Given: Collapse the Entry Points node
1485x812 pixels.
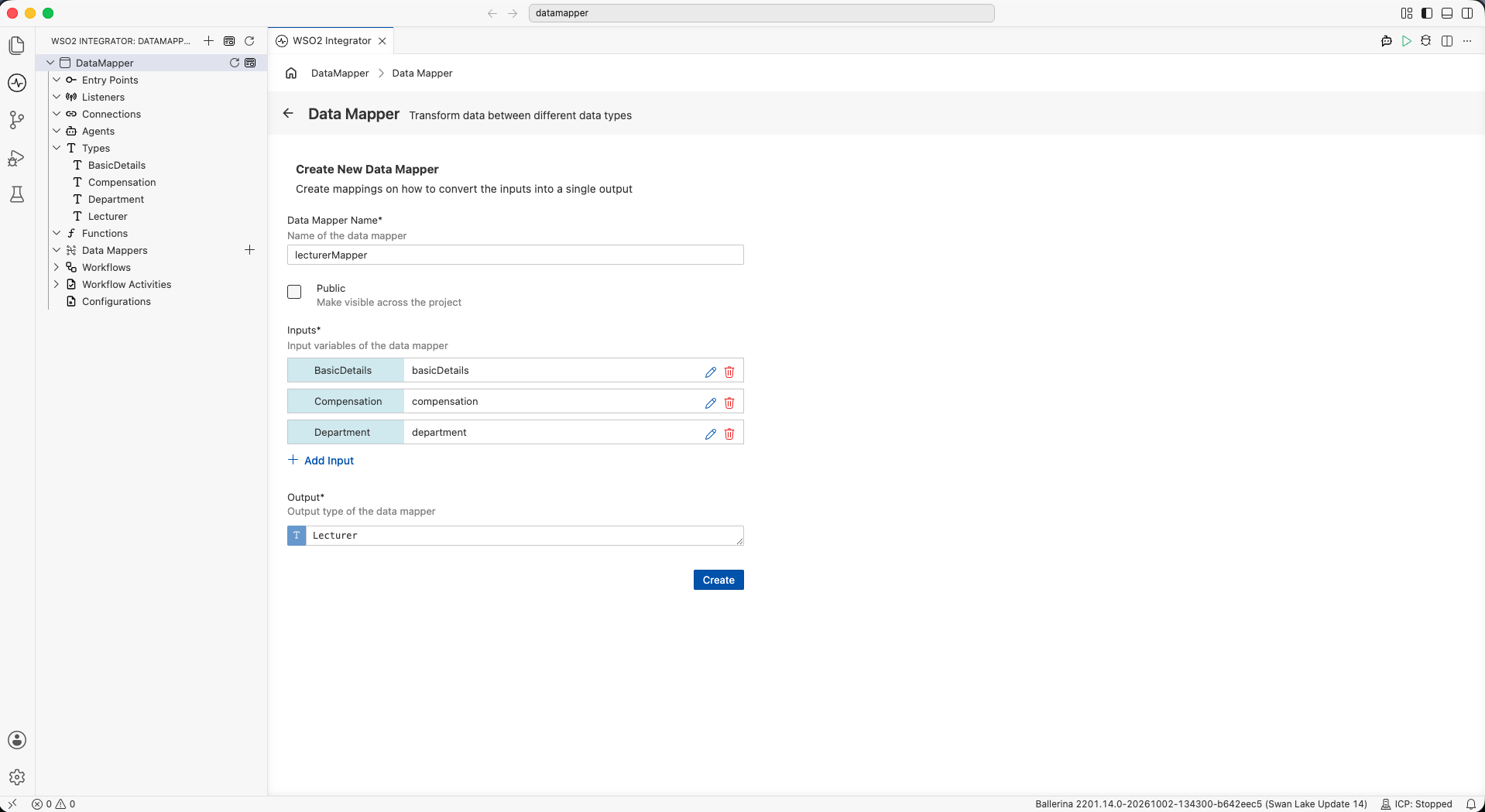Looking at the screenshot, I should 57,80.
